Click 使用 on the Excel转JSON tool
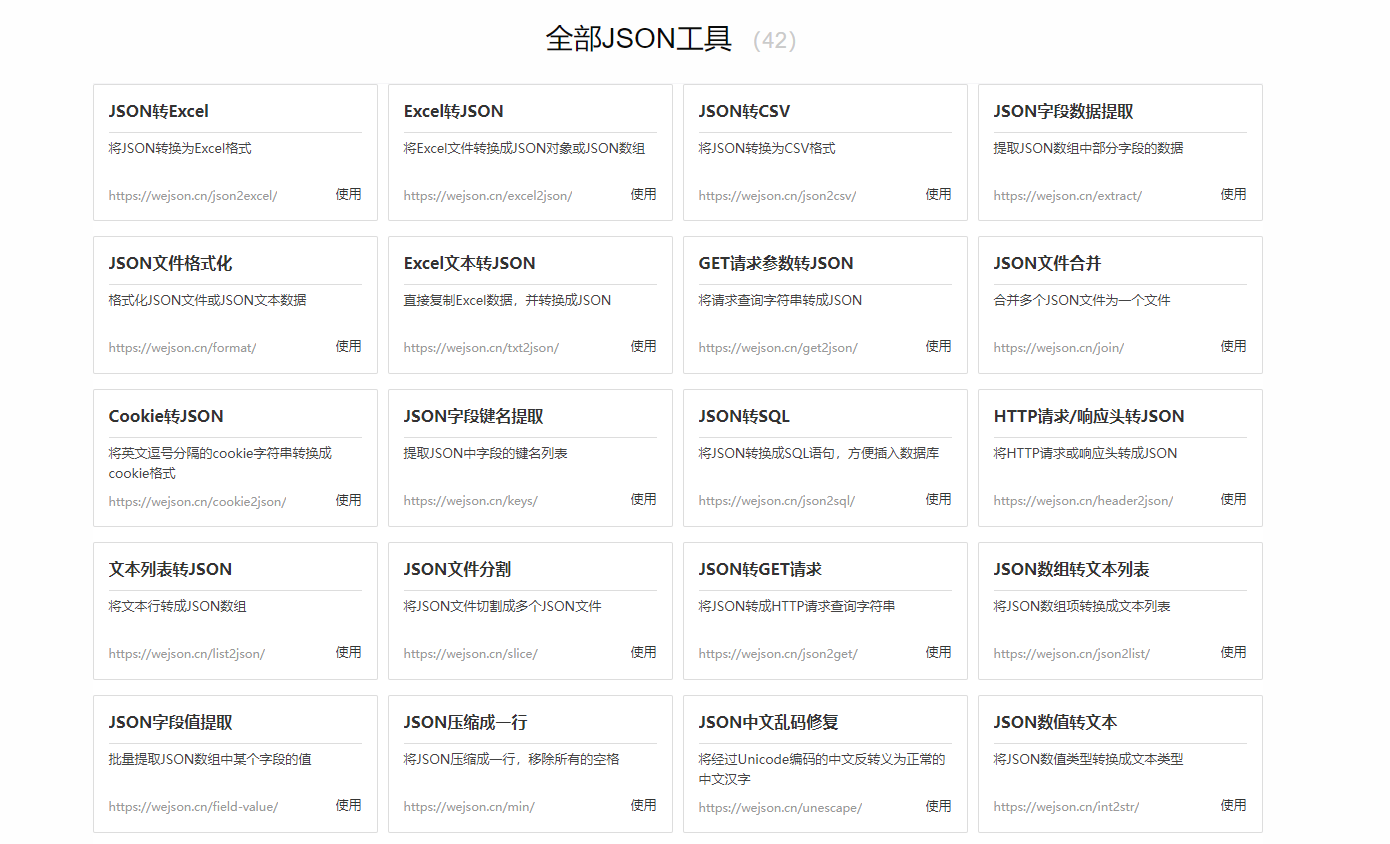Image resolution: width=1390 pixels, height=844 pixels. tap(643, 195)
